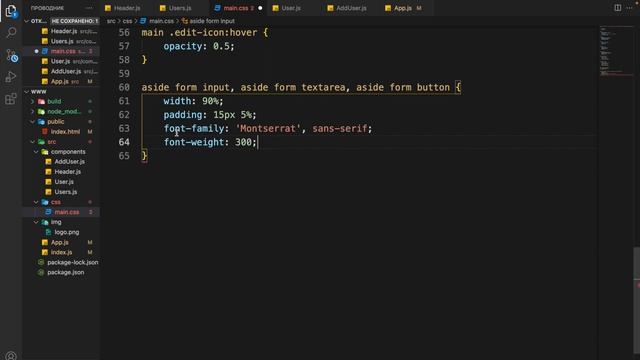Open Users.js in components folder
The image size is (640, 360).
point(61,192)
